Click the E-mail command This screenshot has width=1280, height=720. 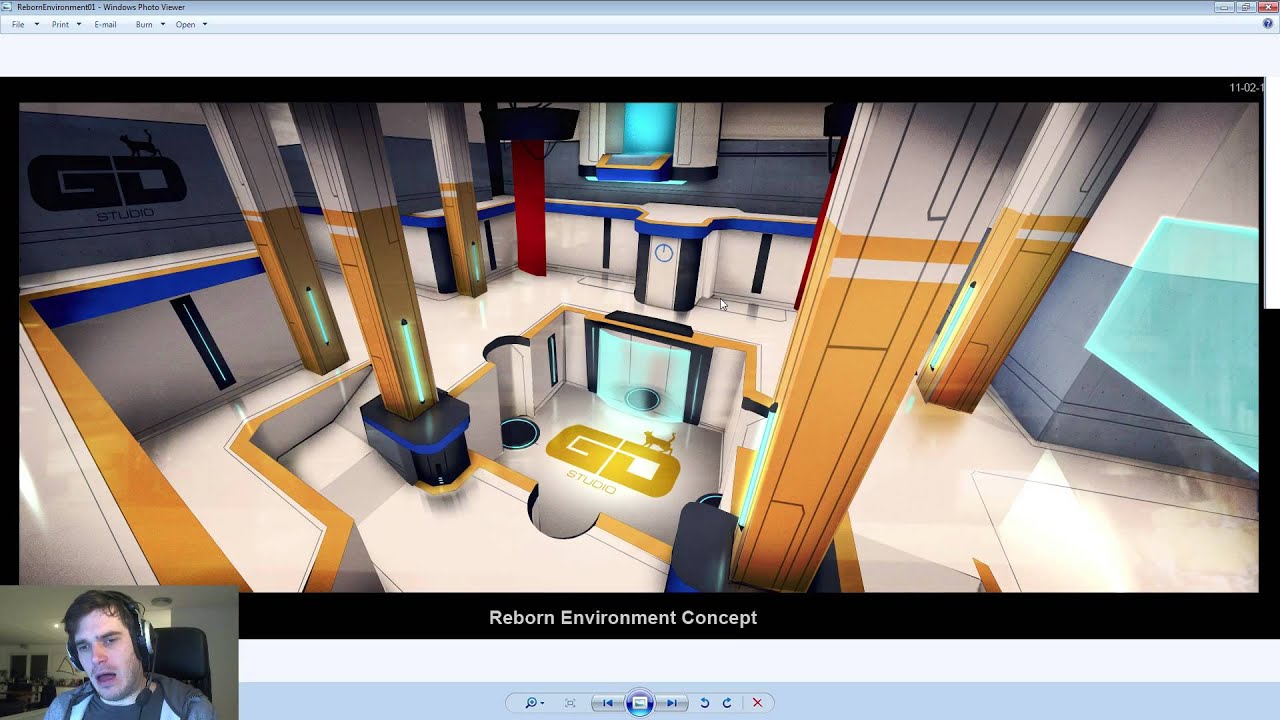tap(105, 24)
